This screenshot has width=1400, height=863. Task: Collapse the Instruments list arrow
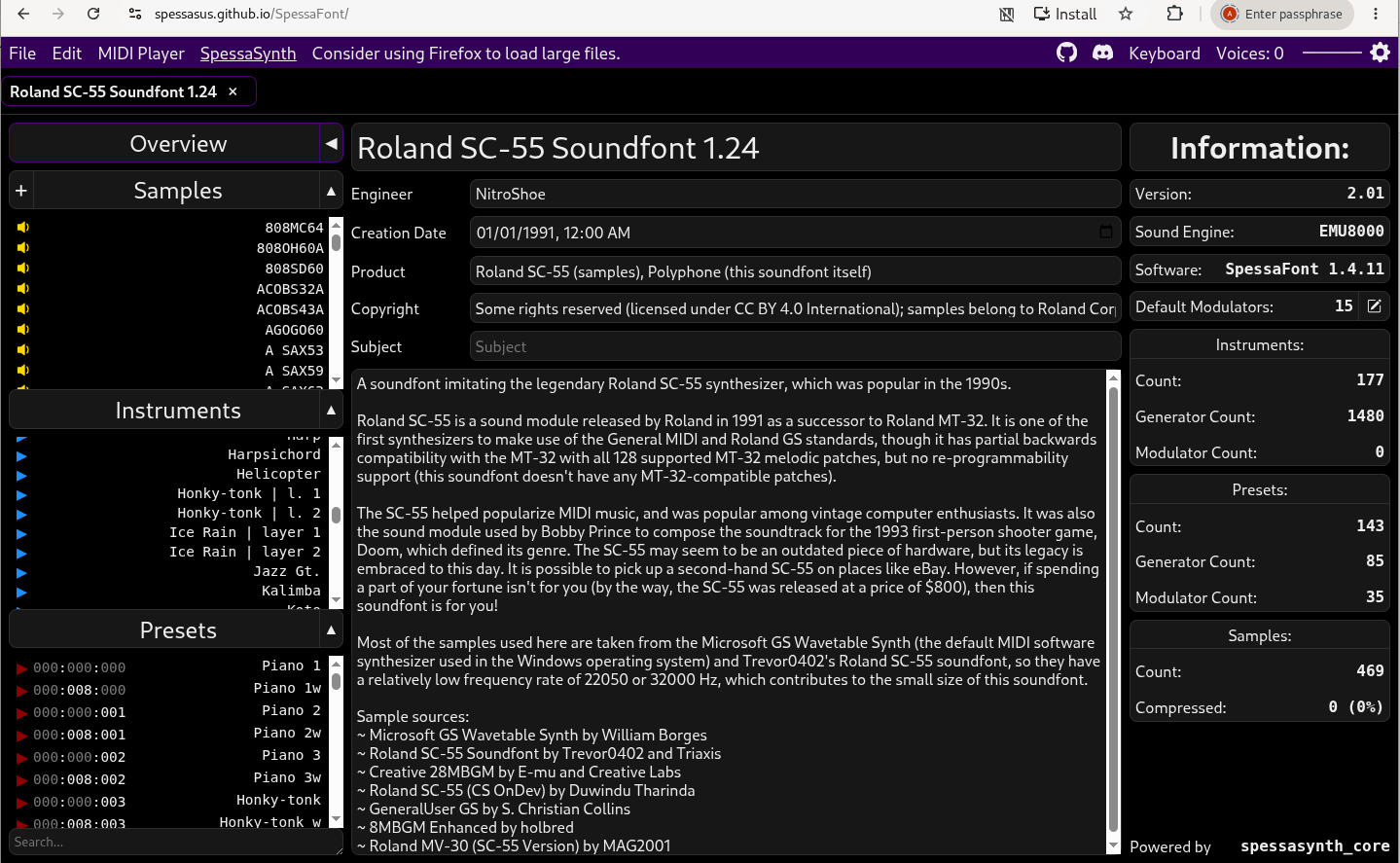coord(332,411)
